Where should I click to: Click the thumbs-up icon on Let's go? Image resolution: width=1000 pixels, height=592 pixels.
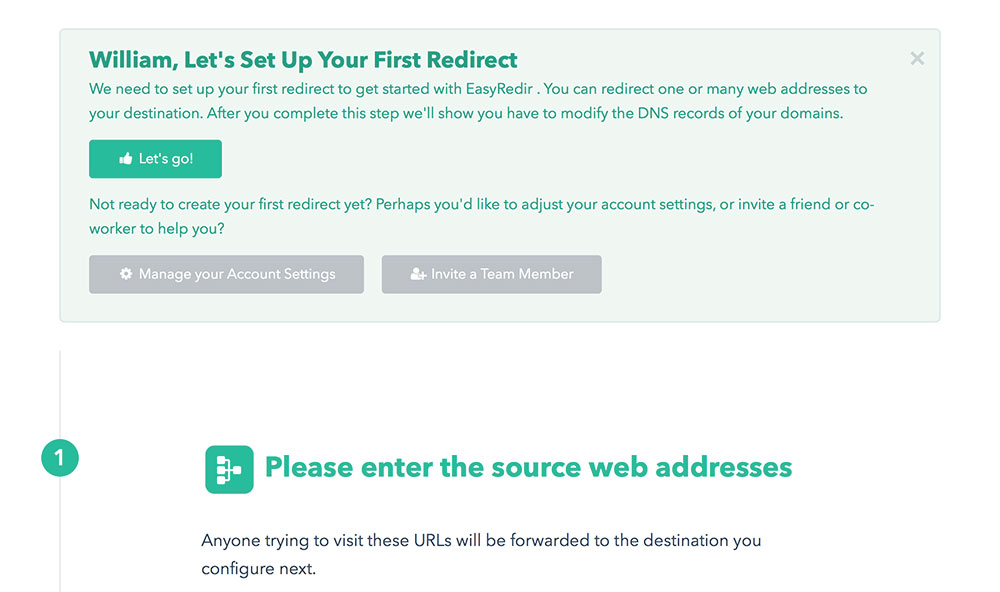coord(125,159)
